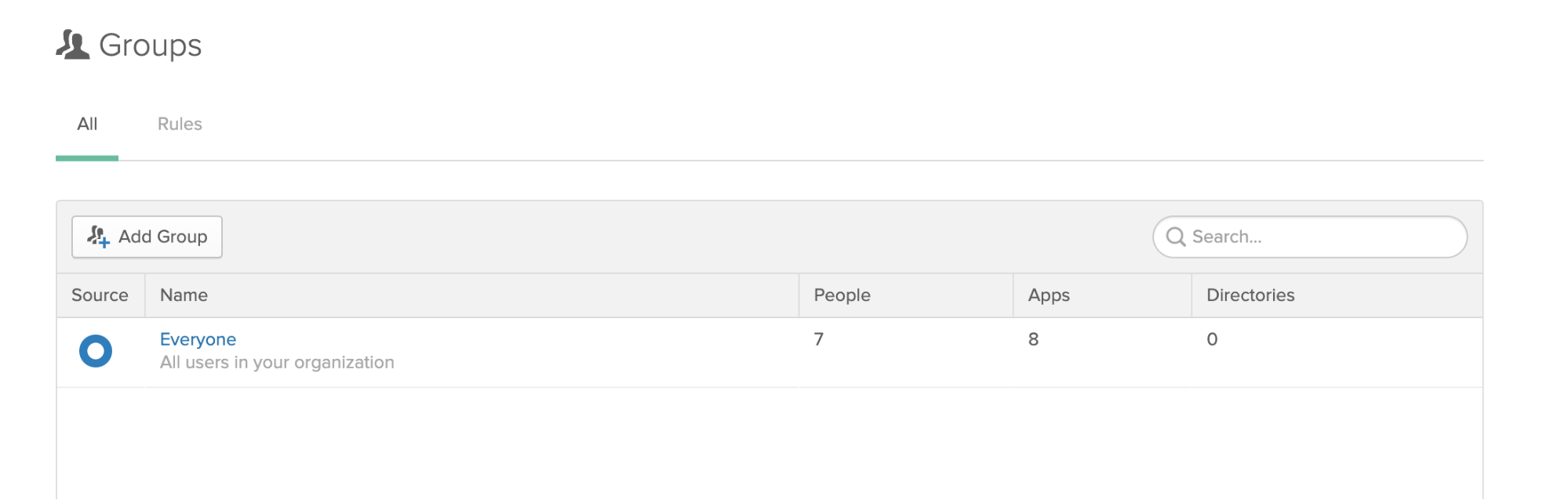Click the Groups people icon in header
Image resolution: width=1568 pixels, height=500 pixels.
[x=72, y=45]
